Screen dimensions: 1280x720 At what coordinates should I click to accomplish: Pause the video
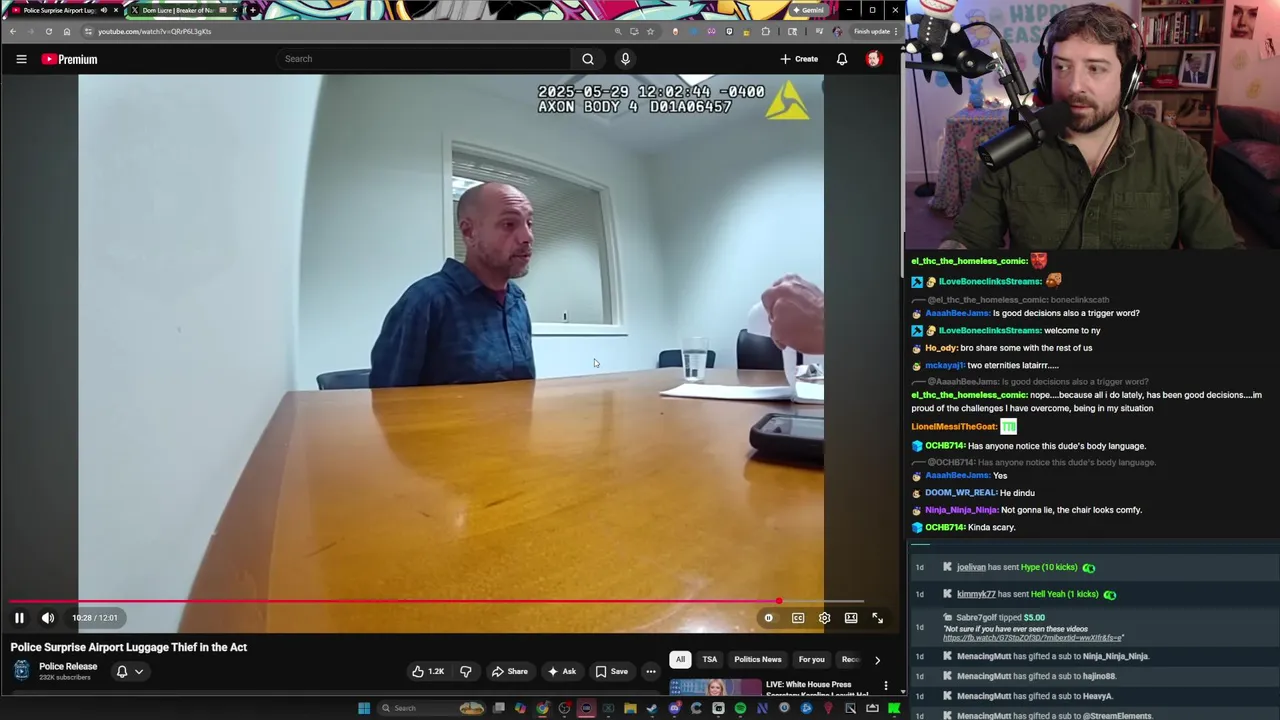pos(19,618)
